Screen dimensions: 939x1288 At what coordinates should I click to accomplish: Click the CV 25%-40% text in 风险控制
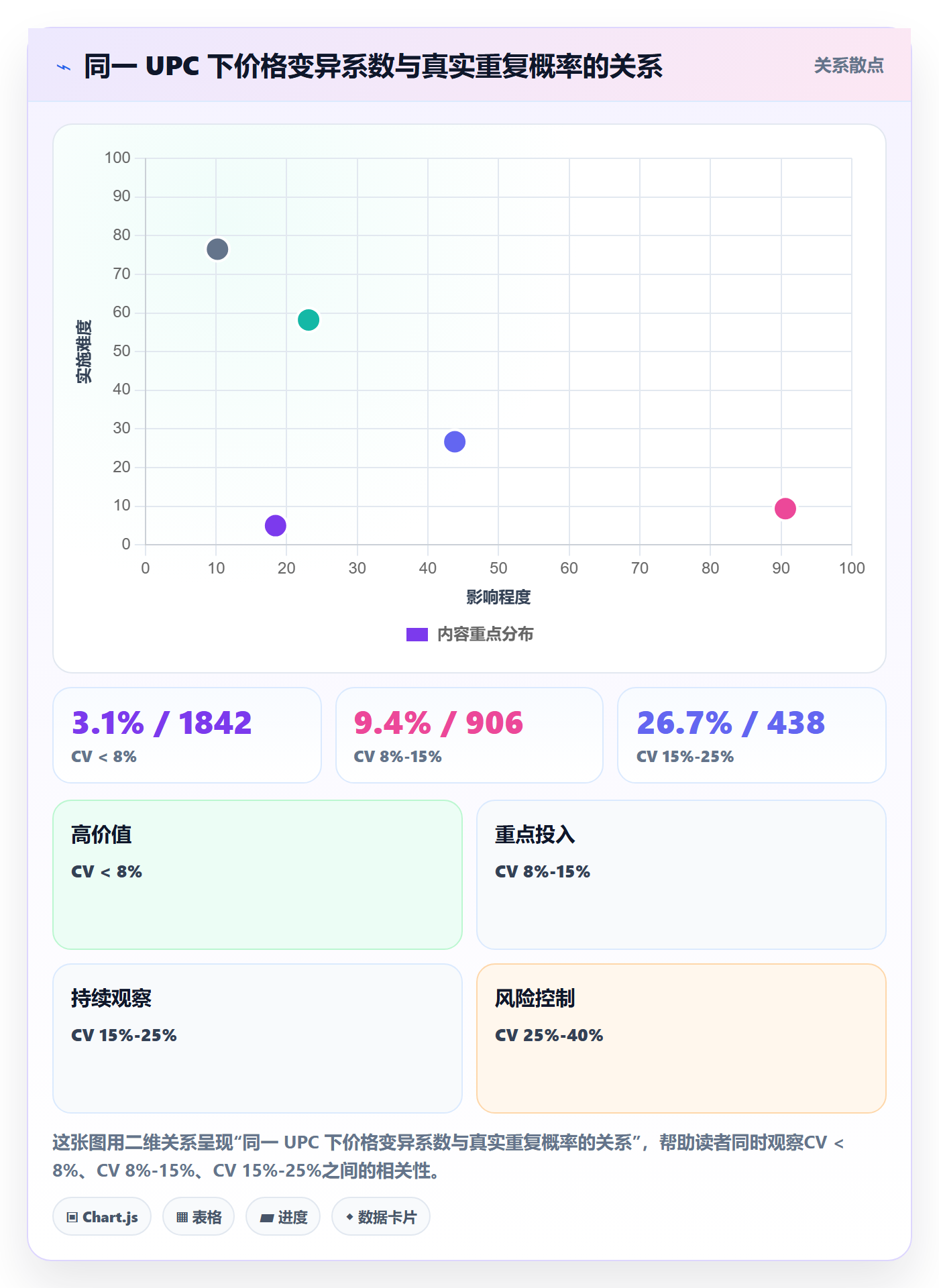click(549, 1035)
